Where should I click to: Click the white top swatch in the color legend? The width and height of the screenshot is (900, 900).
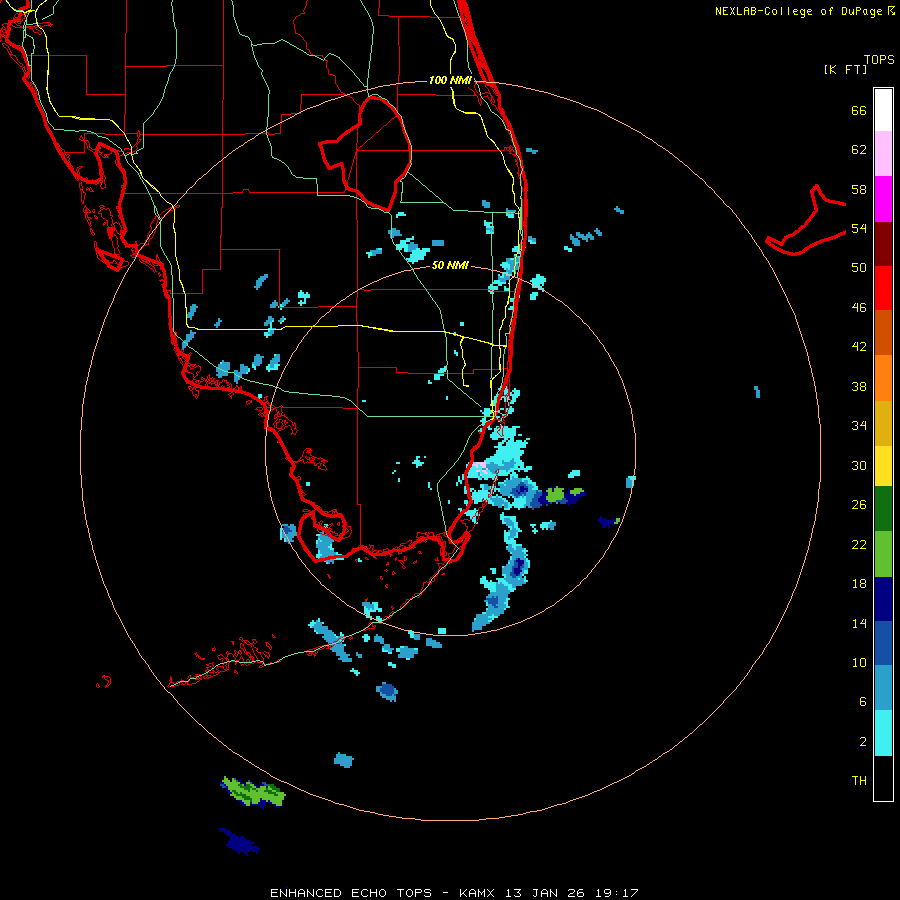click(883, 110)
